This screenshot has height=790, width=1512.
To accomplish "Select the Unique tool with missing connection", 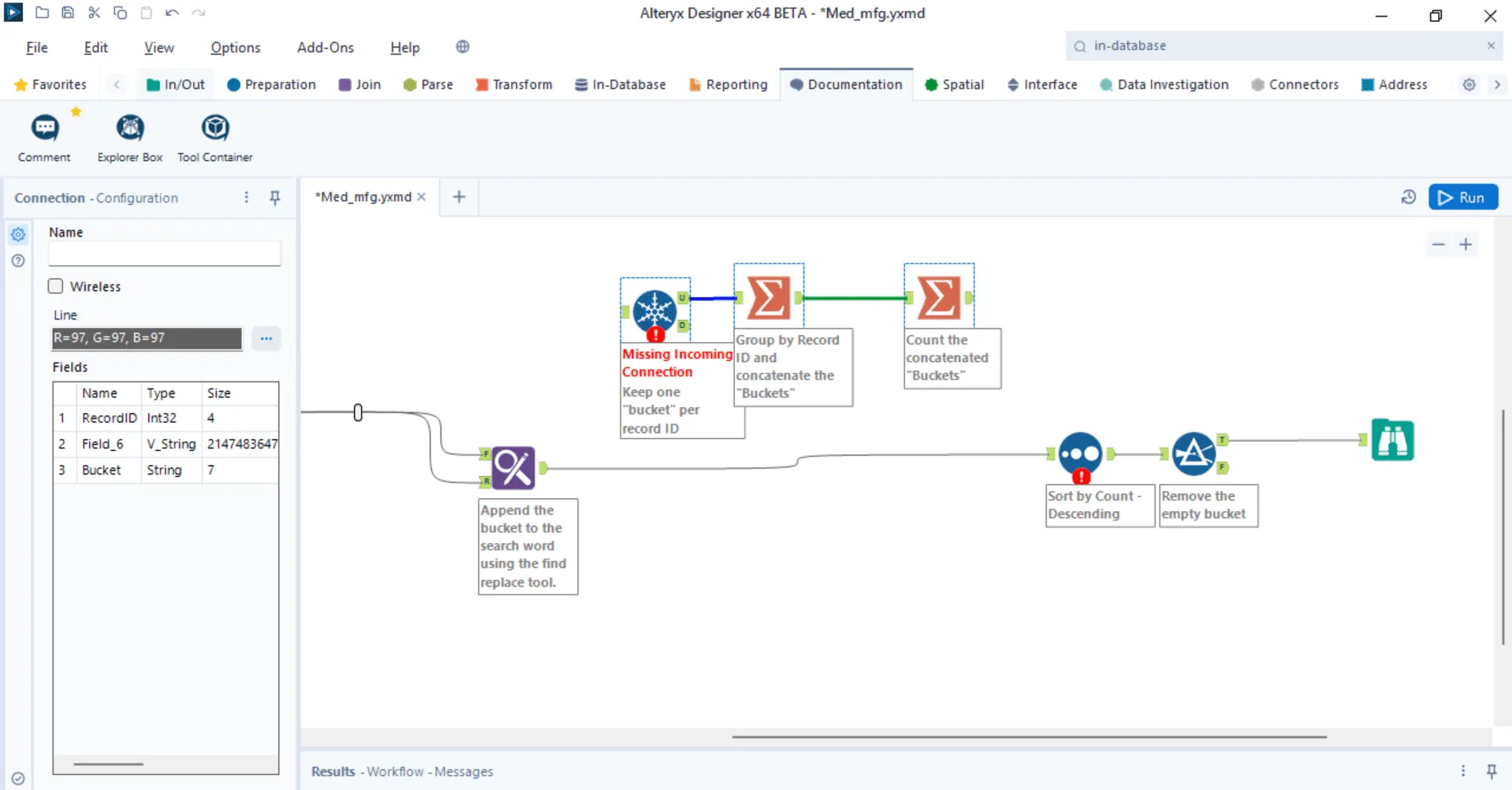I will pyautogui.click(x=655, y=310).
